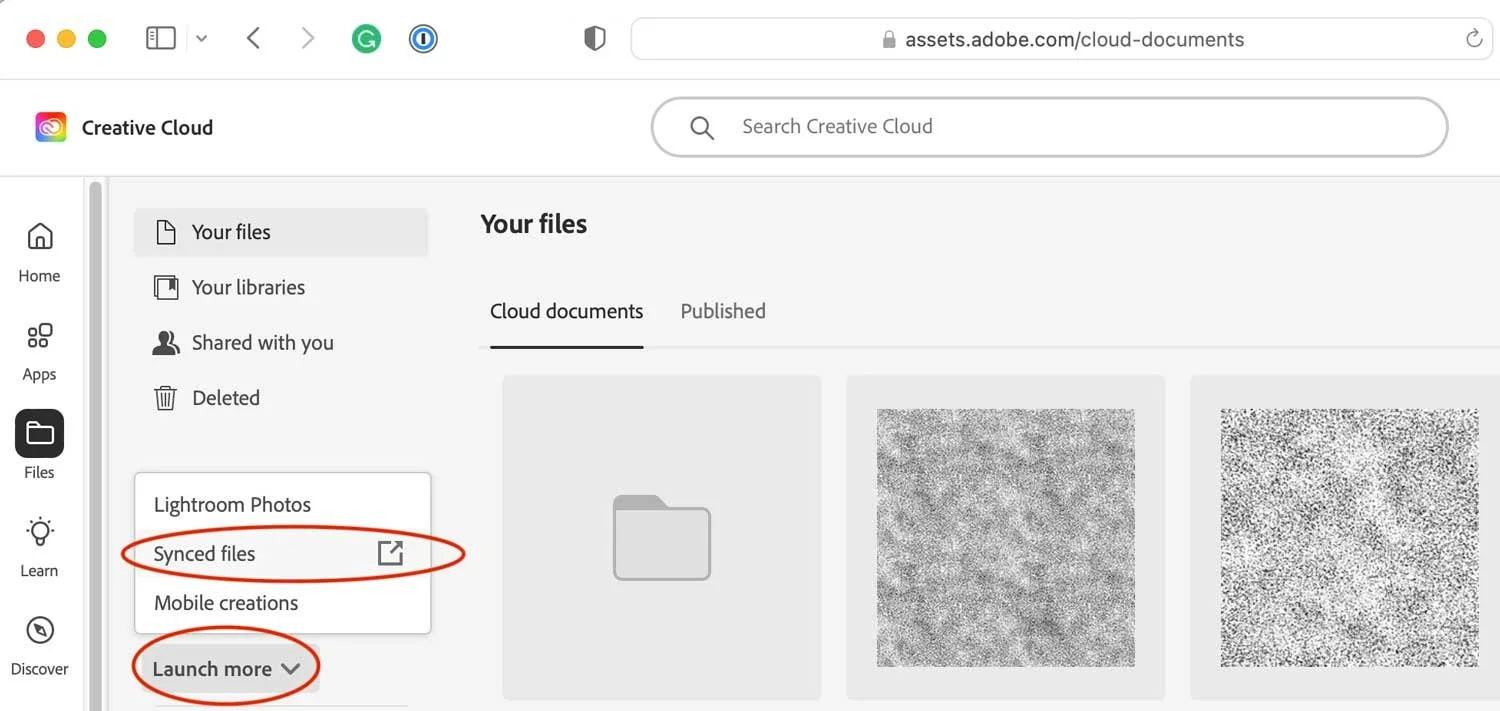Go back with the browser back arrow
The image size is (1500, 711).
(x=254, y=39)
